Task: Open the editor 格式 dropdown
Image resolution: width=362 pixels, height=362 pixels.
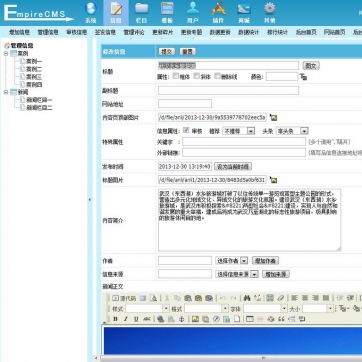Action: pos(206,309)
